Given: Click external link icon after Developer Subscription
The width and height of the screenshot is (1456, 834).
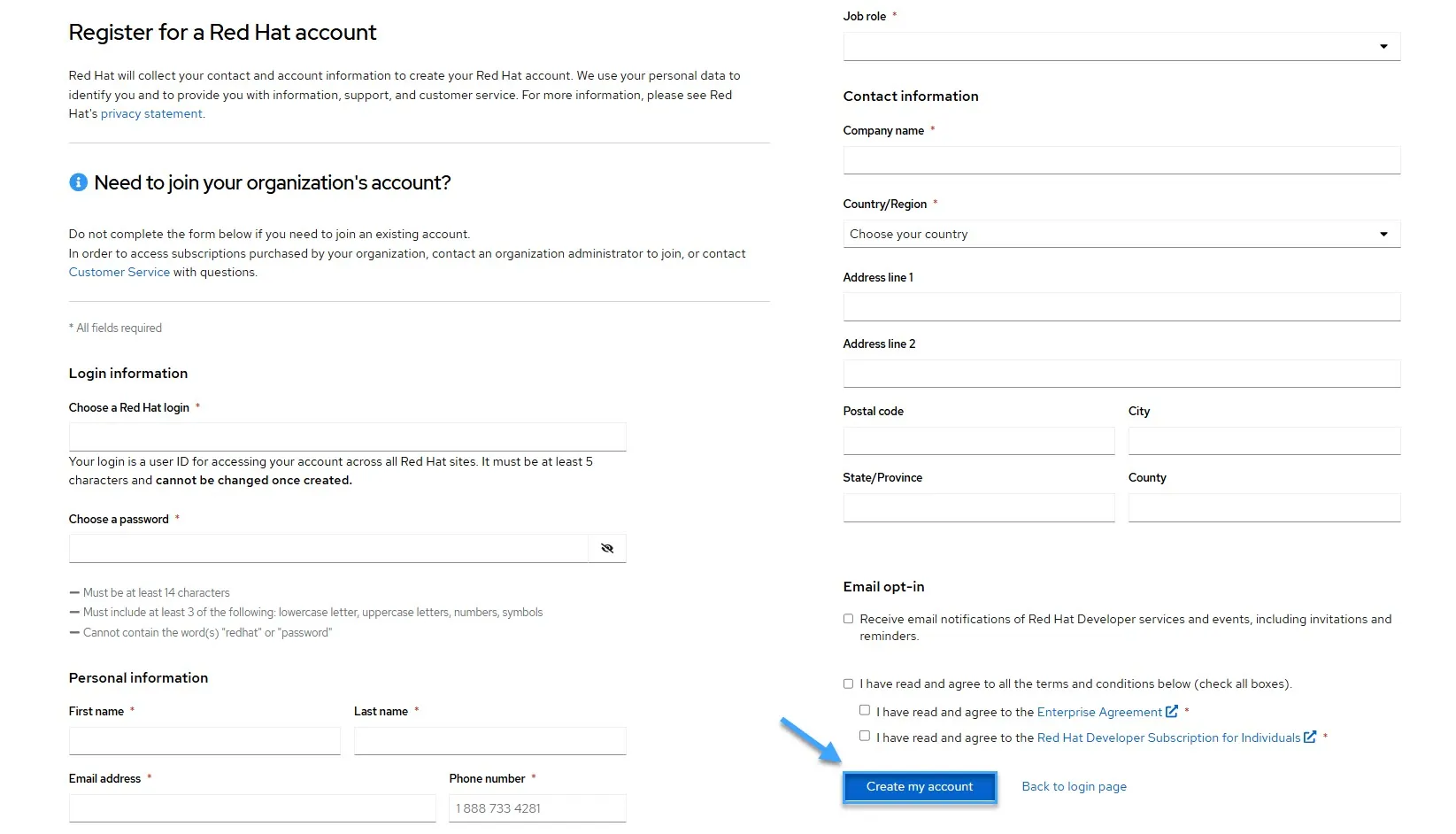Looking at the screenshot, I should coord(1310,737).
